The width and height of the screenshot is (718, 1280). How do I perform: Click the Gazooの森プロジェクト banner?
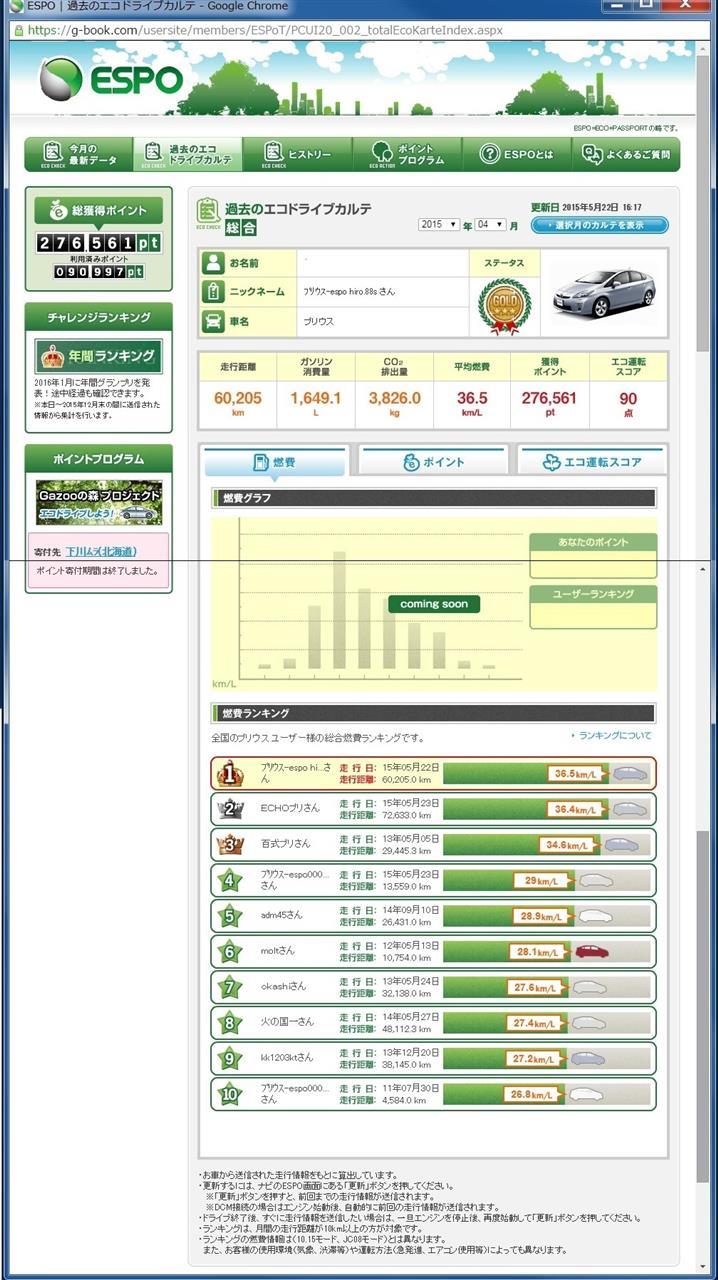click(98, 502)
